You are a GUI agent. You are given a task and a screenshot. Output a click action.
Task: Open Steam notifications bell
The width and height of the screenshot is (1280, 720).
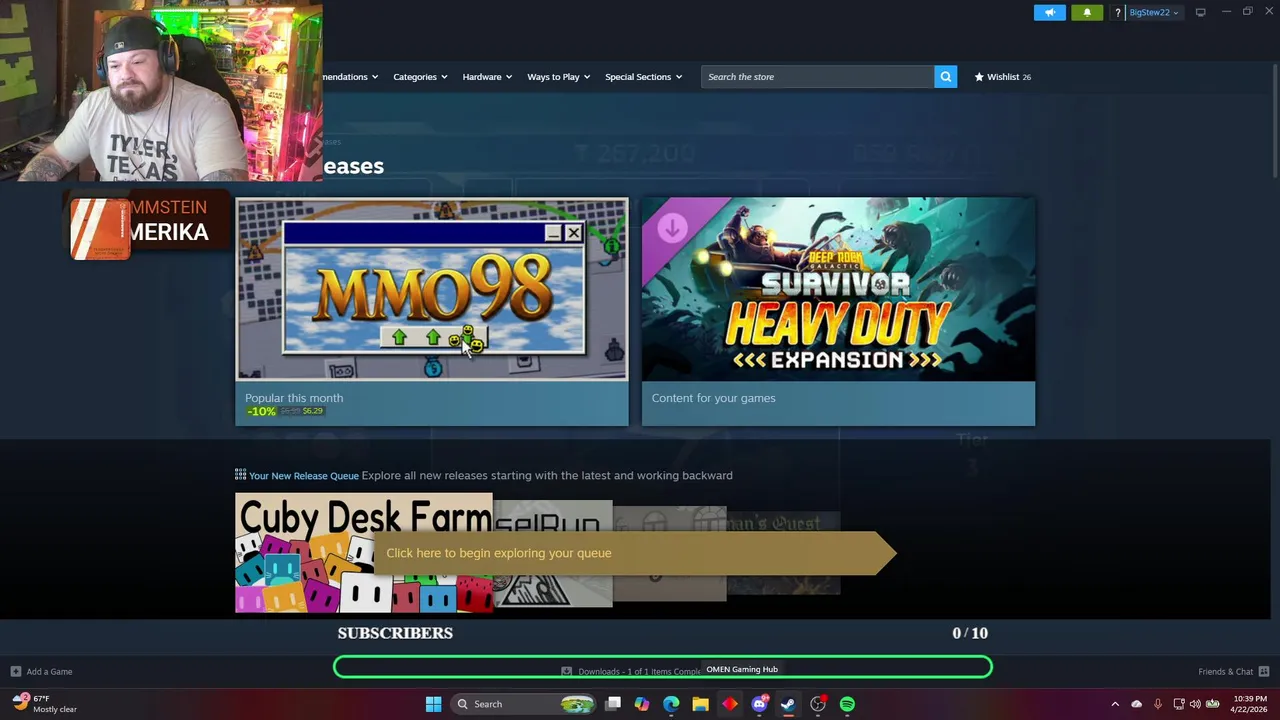point(1087,12)
